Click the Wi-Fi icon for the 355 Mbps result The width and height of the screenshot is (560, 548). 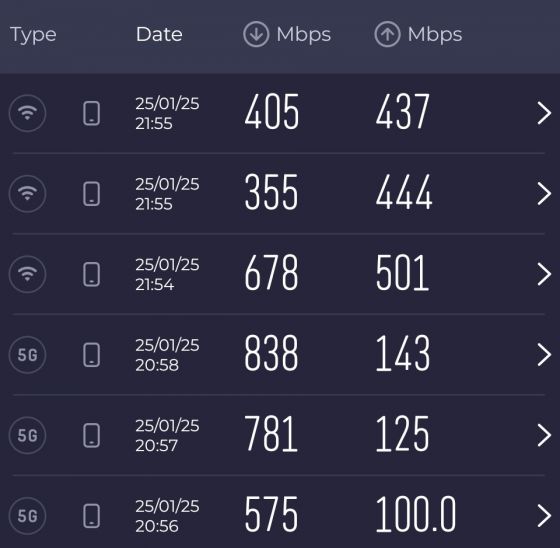(28, 194)
